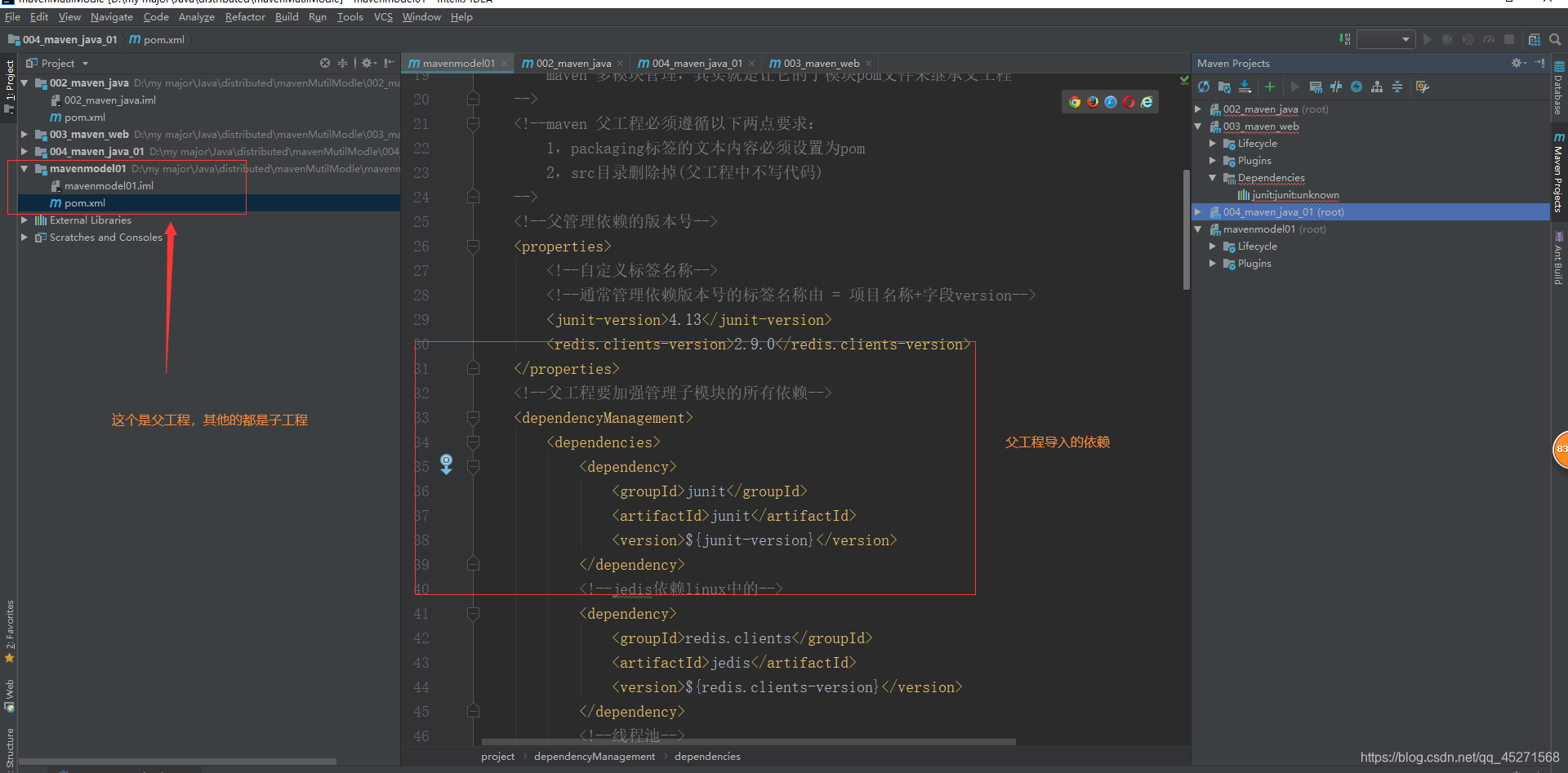Open in Firefox browser icon
The width and height of the screenshot is (1568, 773).
click(1093, 102)
